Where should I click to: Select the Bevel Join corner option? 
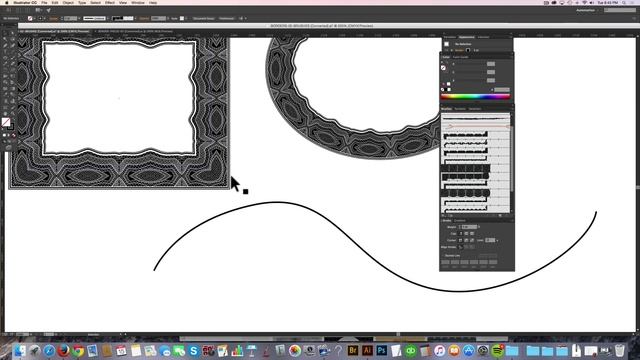click(472, 240)
